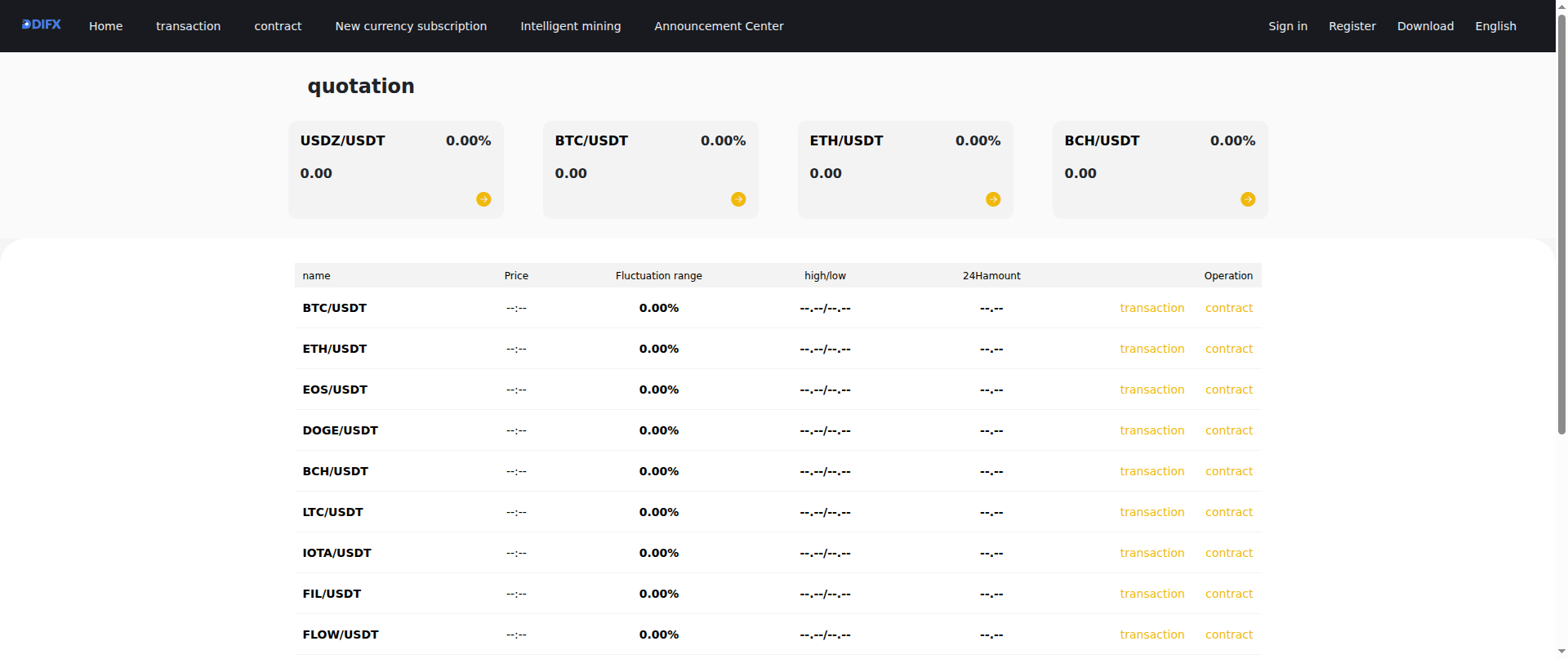Screen dimensions: 1568x659
Task: Select contract in the EOS/USDT row
Action: point(1229,390)
